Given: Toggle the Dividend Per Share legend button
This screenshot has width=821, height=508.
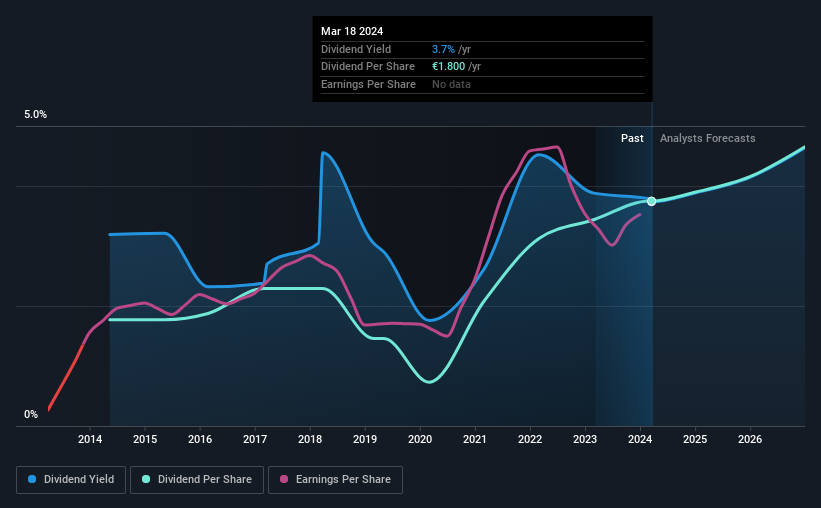Looking at the screenshot, I should (x=197, y=480).
